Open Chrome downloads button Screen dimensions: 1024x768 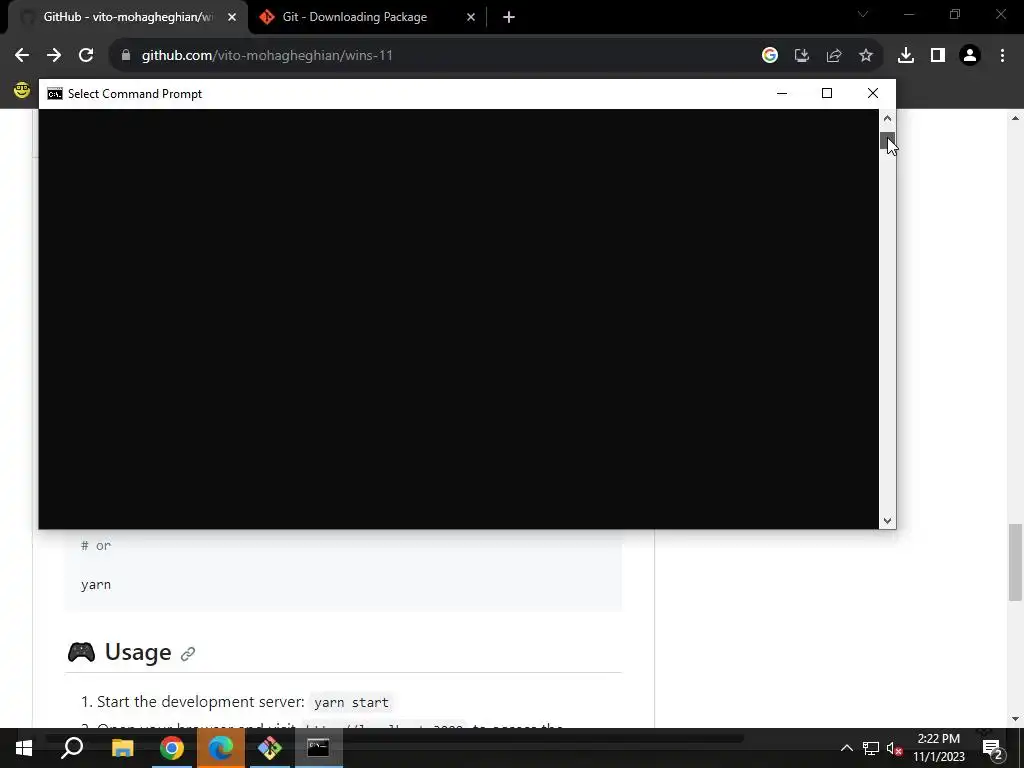click(x=906, y=56)
